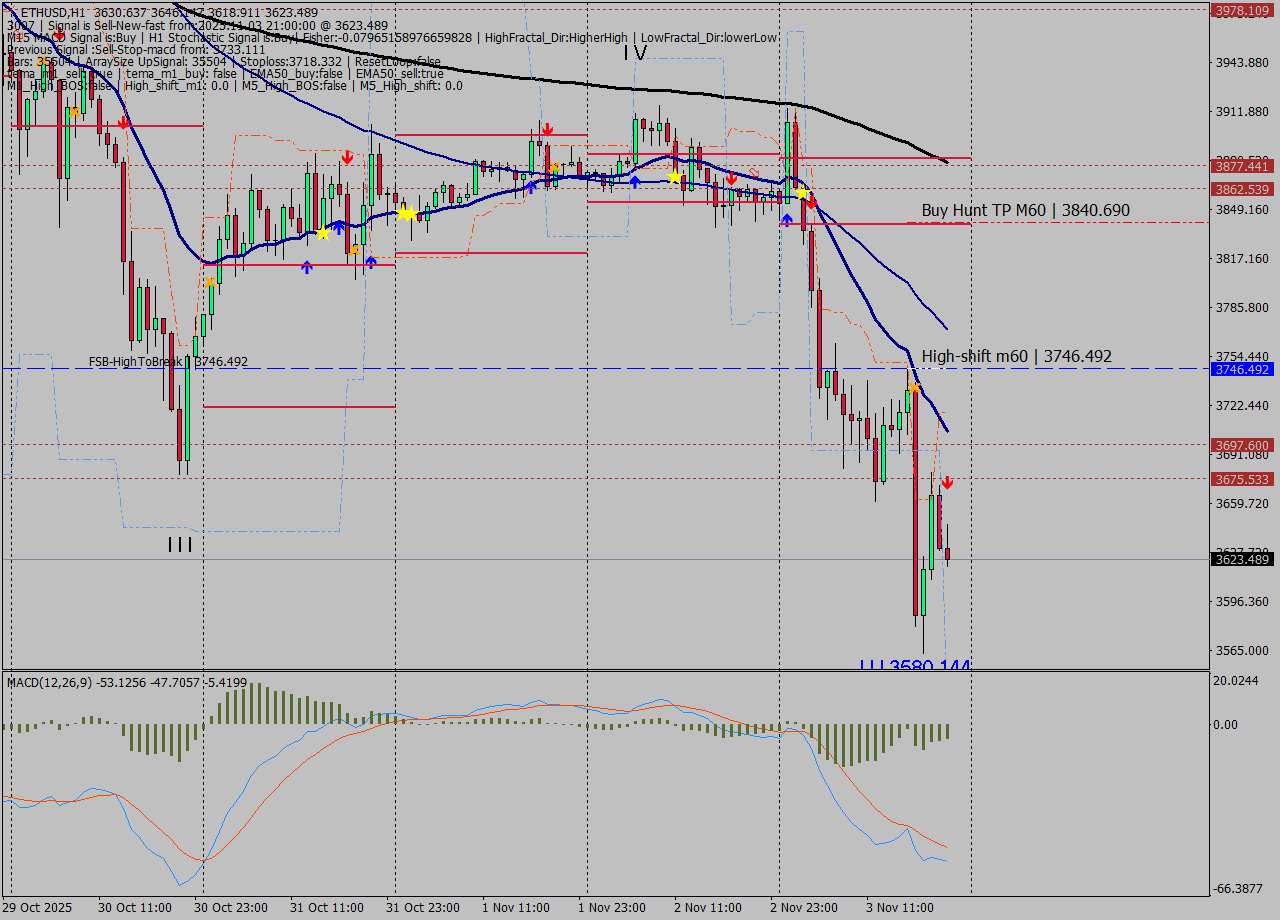The image size is (1280, 920).
Task: Select the orange star at the High-shift line
Action: [914, 387]
